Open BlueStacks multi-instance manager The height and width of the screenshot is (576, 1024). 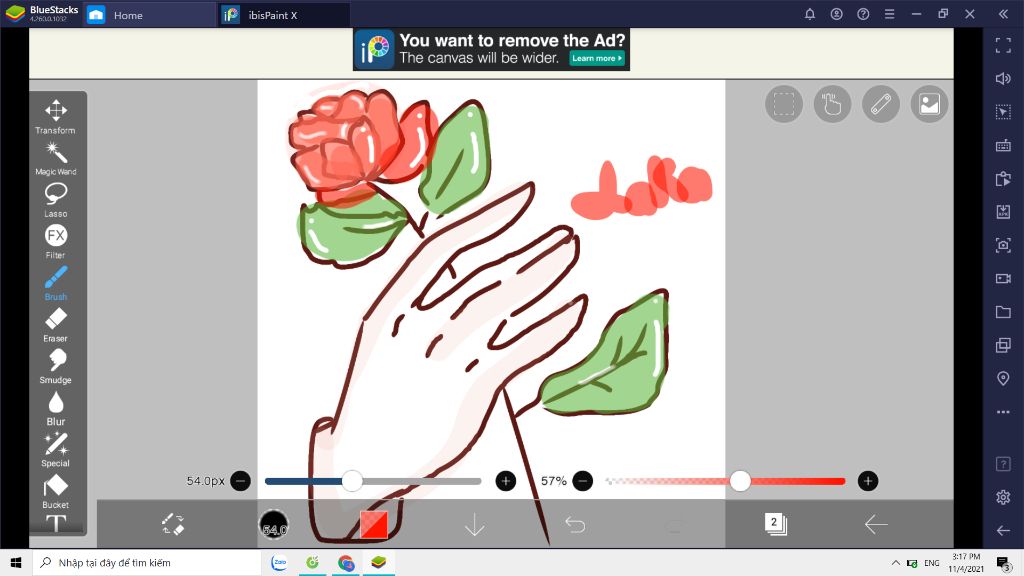click(1003, 345)
